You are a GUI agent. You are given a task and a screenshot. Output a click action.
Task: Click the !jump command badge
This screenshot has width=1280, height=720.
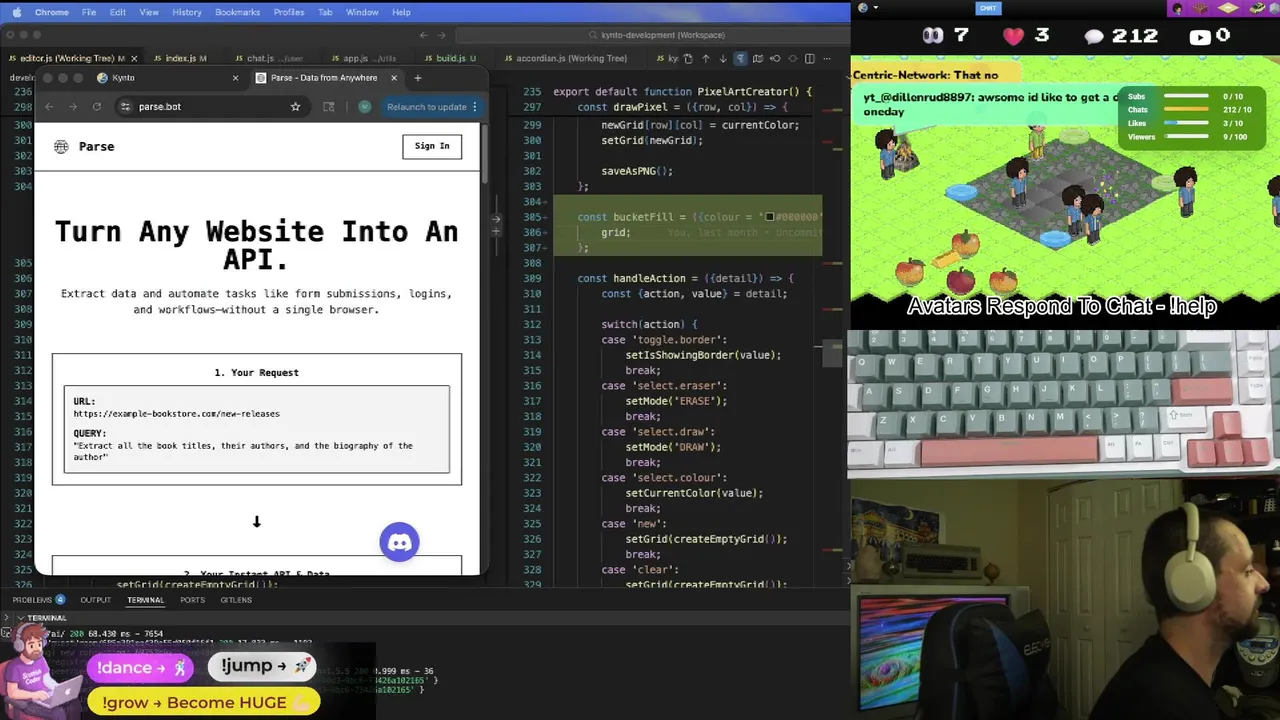[263, 666]
